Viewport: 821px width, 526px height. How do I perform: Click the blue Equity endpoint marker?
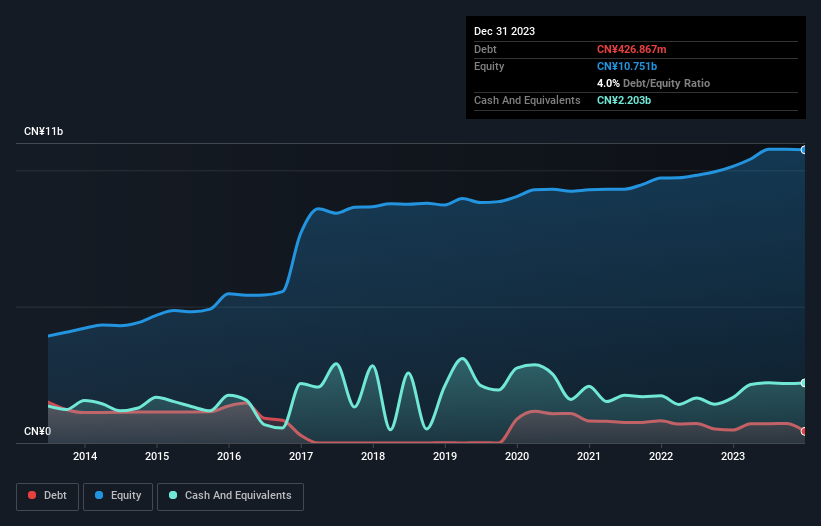803,150
